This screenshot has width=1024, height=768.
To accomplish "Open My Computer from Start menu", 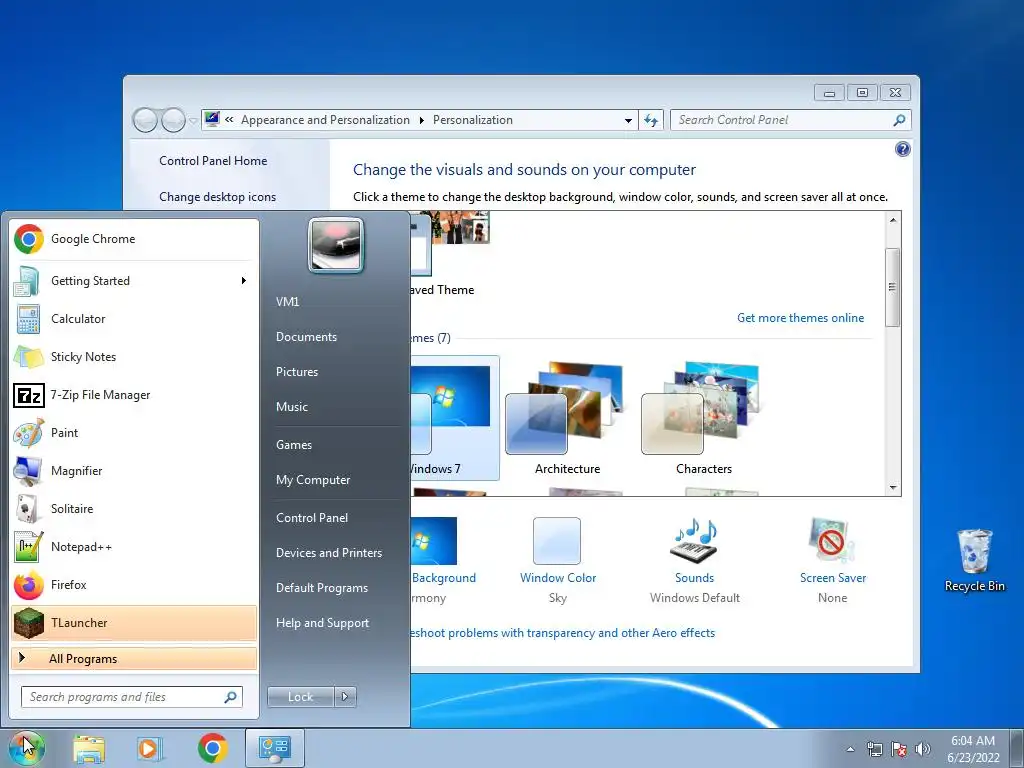I will tap(313, 480).
